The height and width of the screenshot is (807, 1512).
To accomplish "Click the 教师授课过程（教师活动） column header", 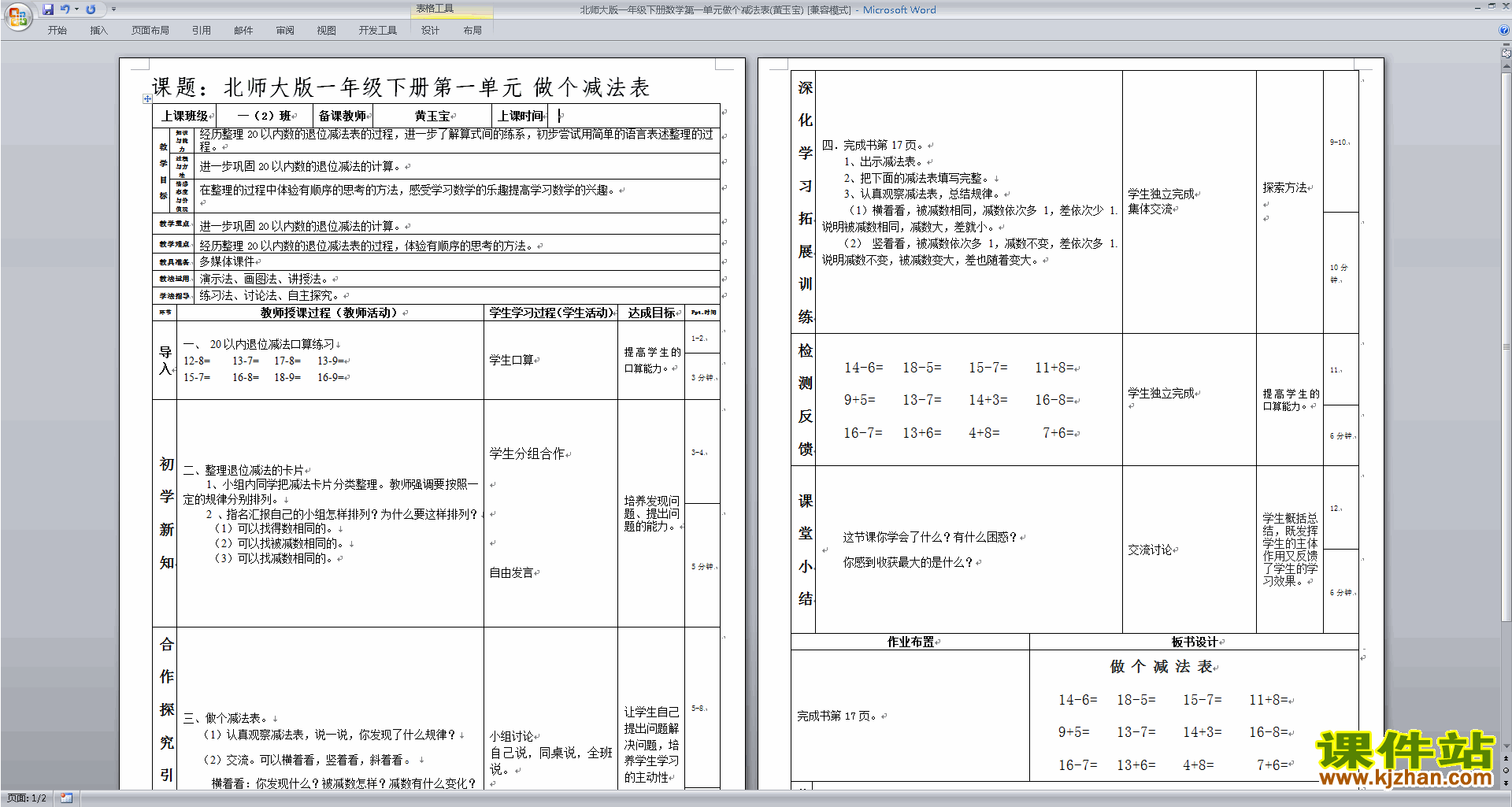I will click(x=330, y=313).
